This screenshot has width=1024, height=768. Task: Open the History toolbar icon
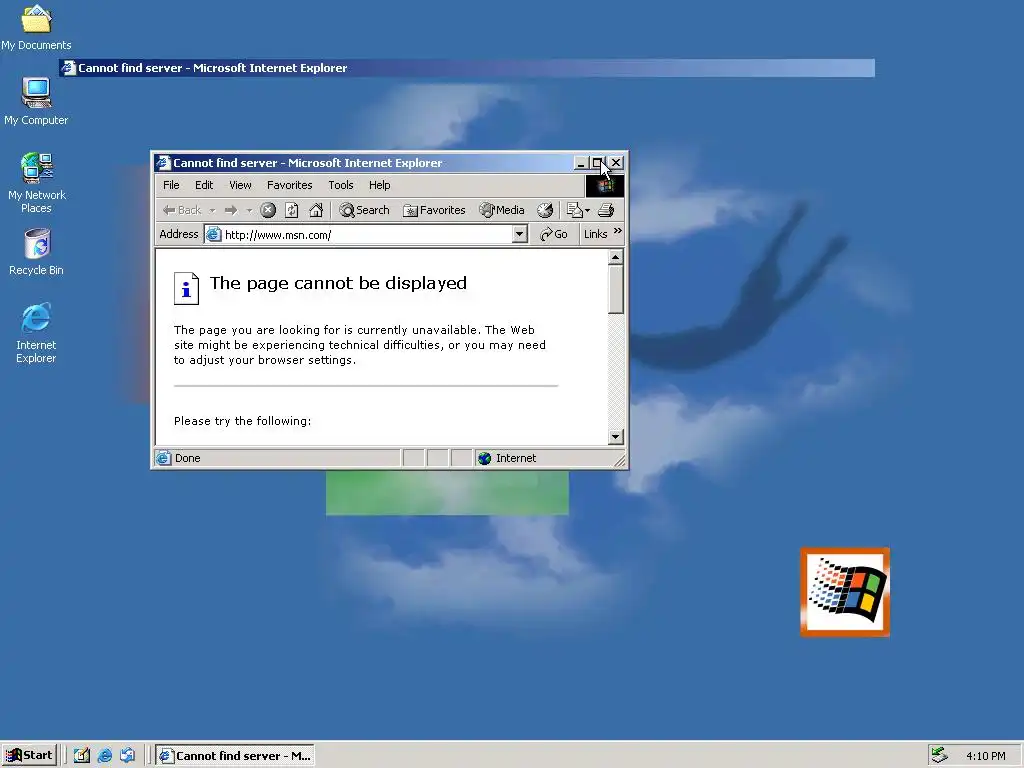(545, 210)
